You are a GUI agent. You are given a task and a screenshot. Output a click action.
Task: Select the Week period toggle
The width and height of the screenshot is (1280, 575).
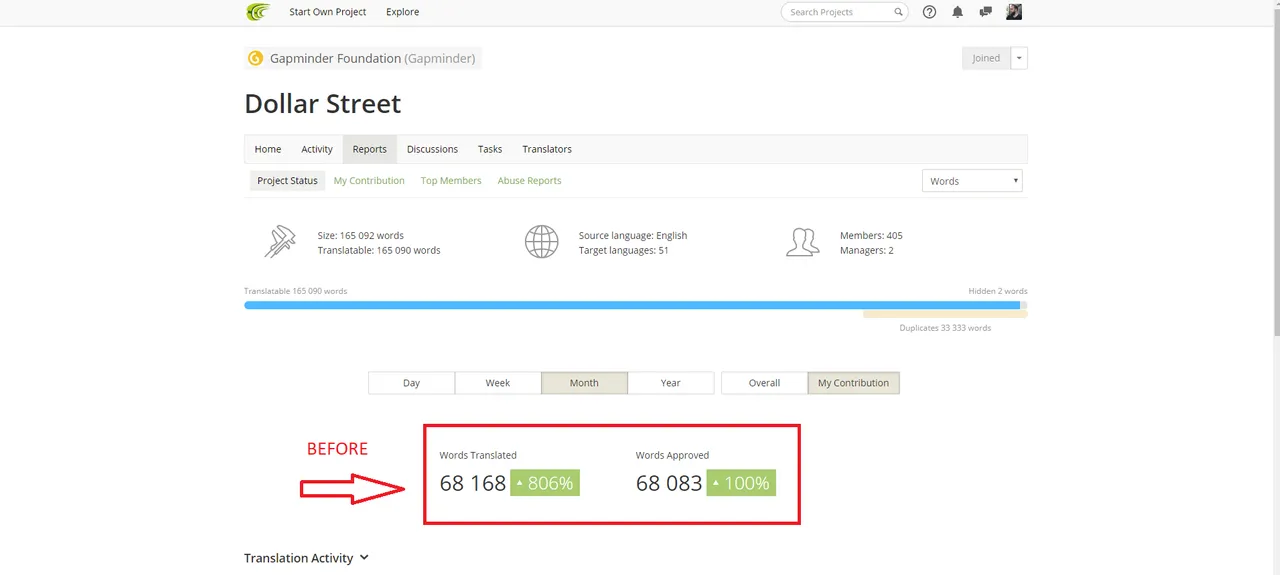click(x=498, y=383)
